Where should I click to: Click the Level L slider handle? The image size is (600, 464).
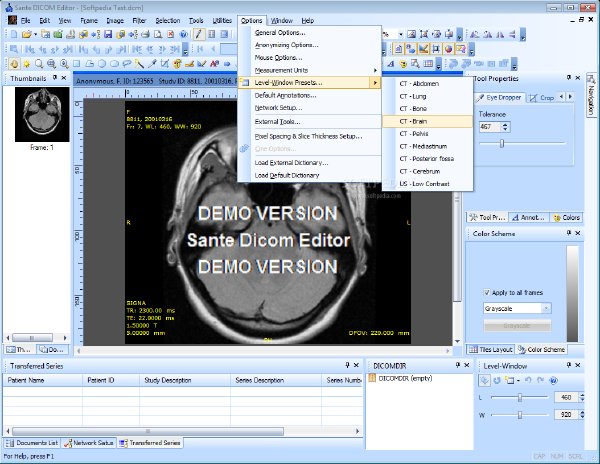tap(520, 398)
